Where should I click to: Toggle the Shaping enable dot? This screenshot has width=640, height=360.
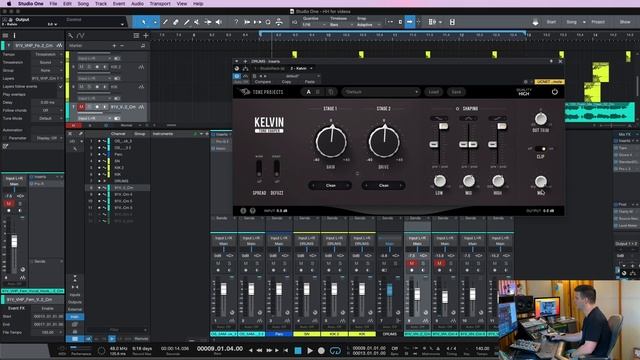point(457,109)
